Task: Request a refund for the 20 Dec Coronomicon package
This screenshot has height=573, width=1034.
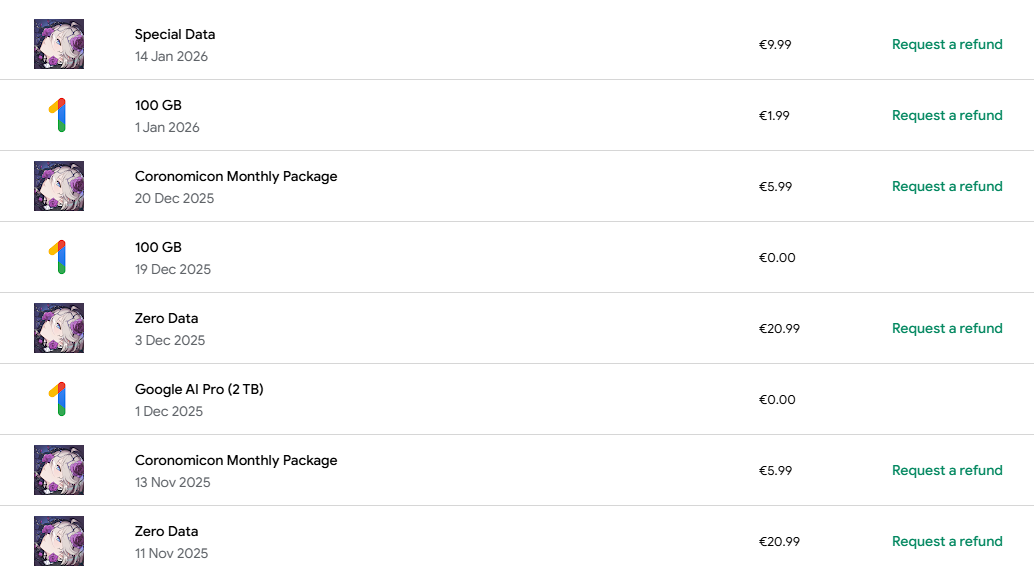Action: (947, 186)
